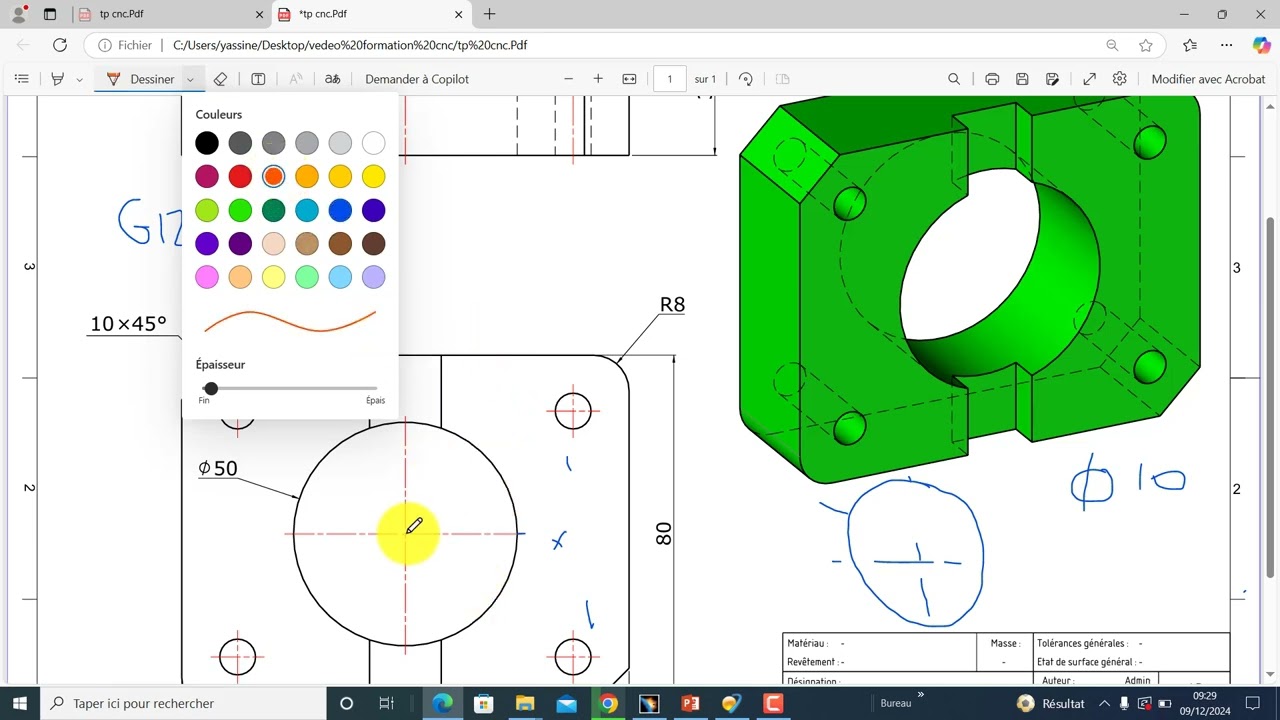This screenshot has width=1280, height=720.
Task: Choose the selected orange swatch
Action: pos(273,177)
